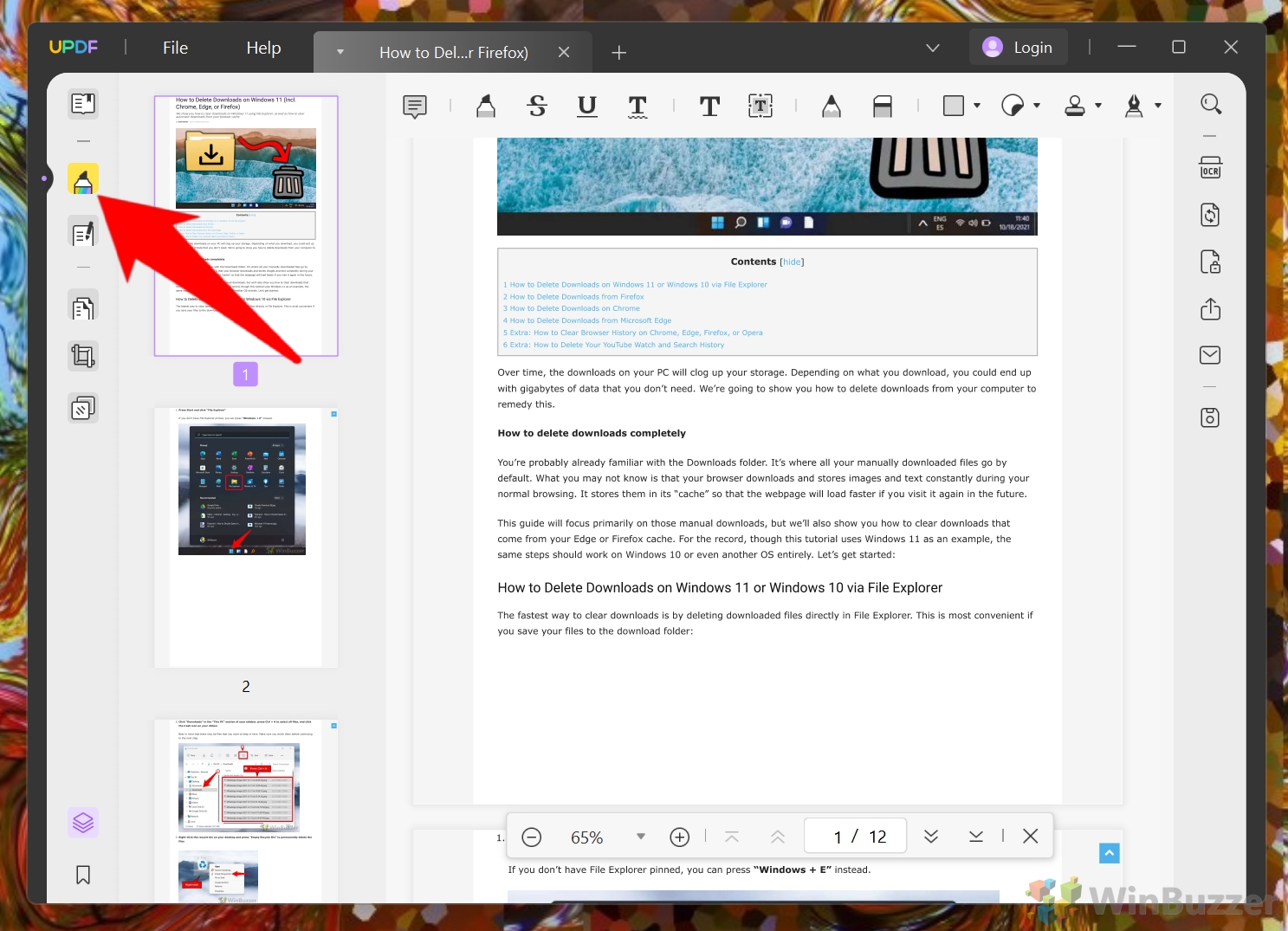The height and width of the screenshot is (931, 1288).
Task: Open Crop Pages tool in sidebar
Action: (83, 356)
